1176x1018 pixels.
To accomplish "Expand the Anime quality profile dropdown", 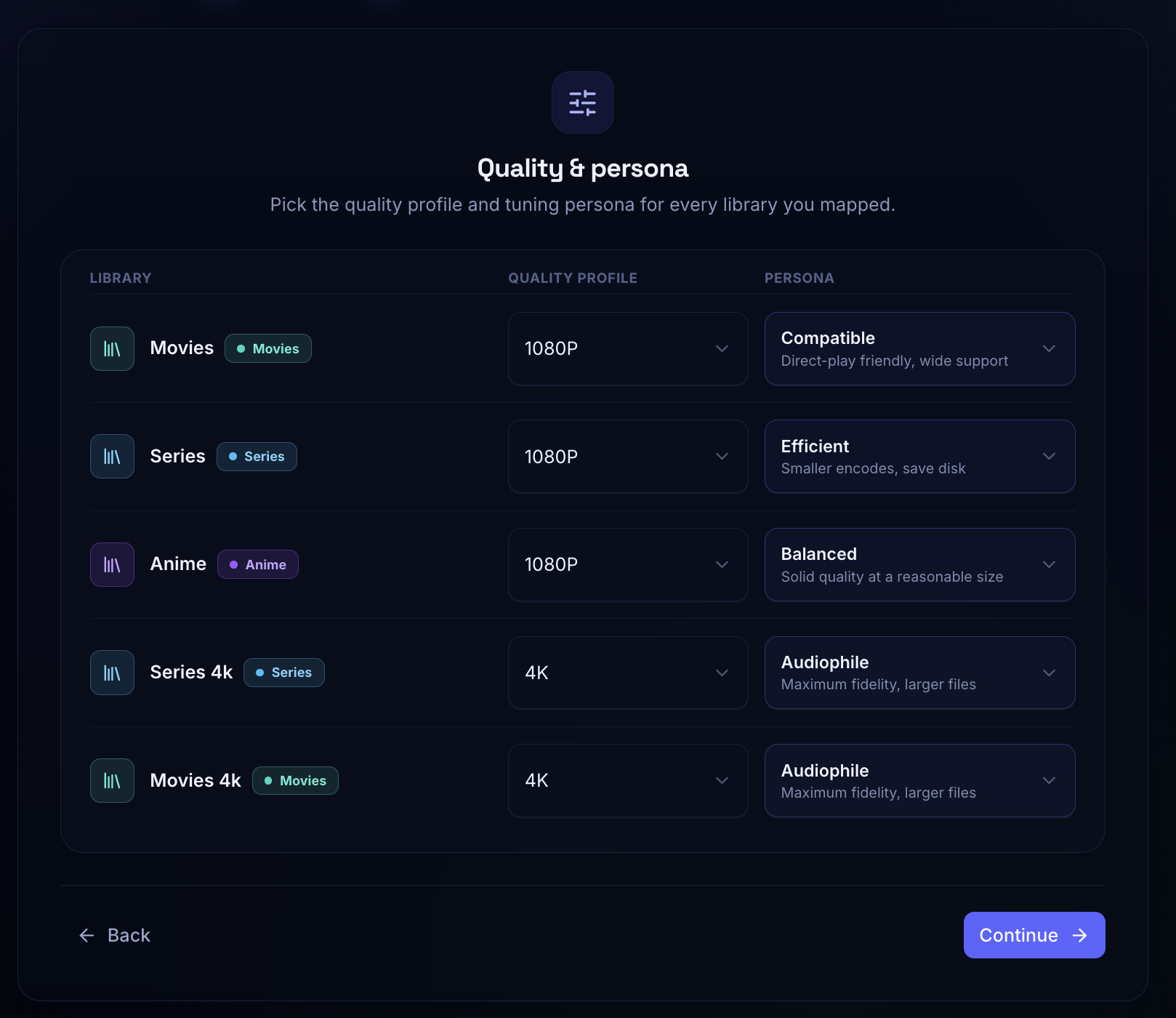I will [628, 564].
